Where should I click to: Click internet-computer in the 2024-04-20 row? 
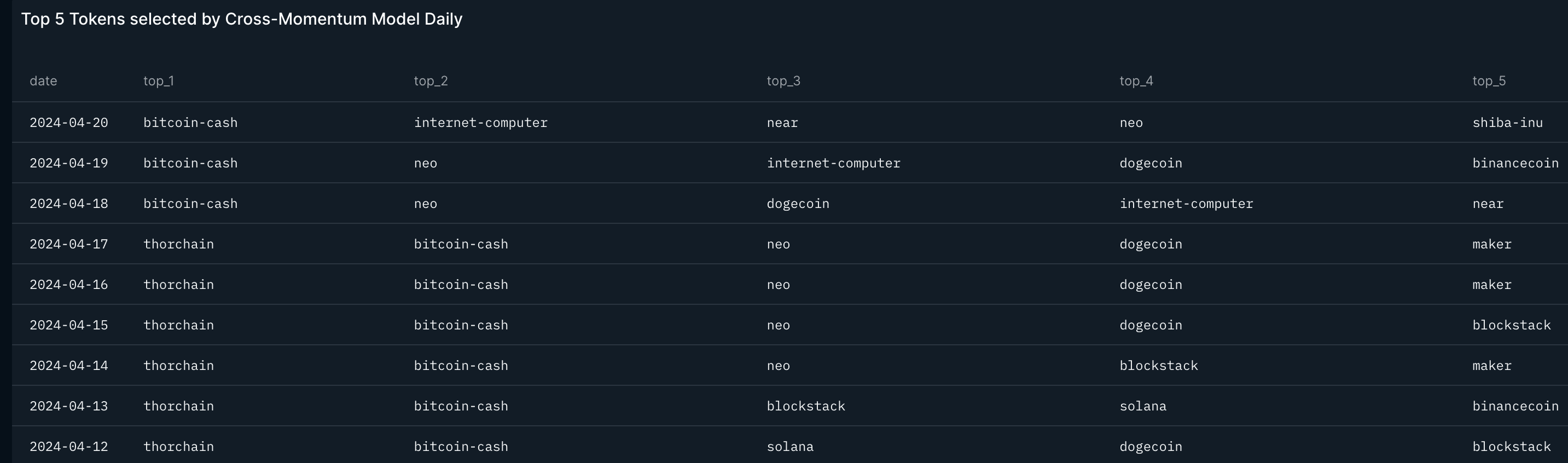click(x=480, y=123)
